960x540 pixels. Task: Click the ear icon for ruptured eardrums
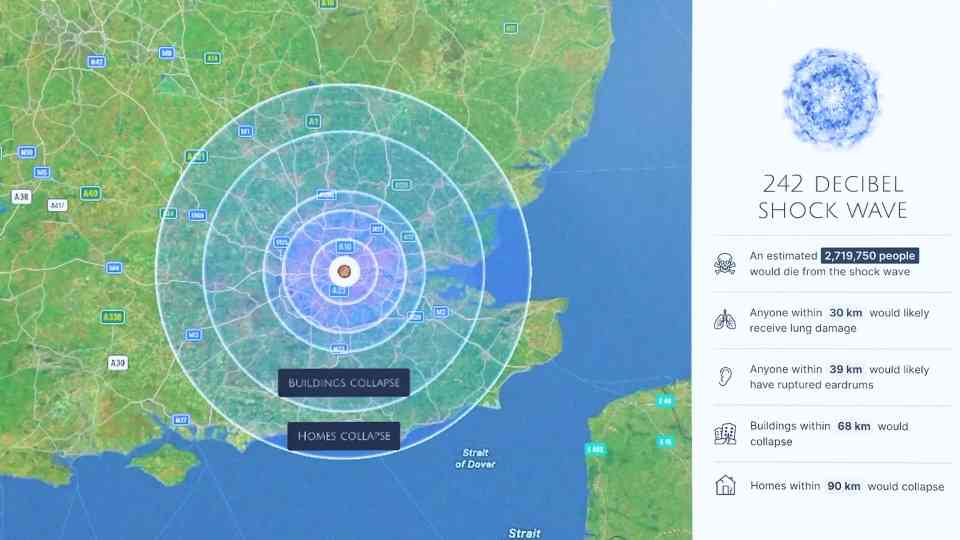[725, 377]
